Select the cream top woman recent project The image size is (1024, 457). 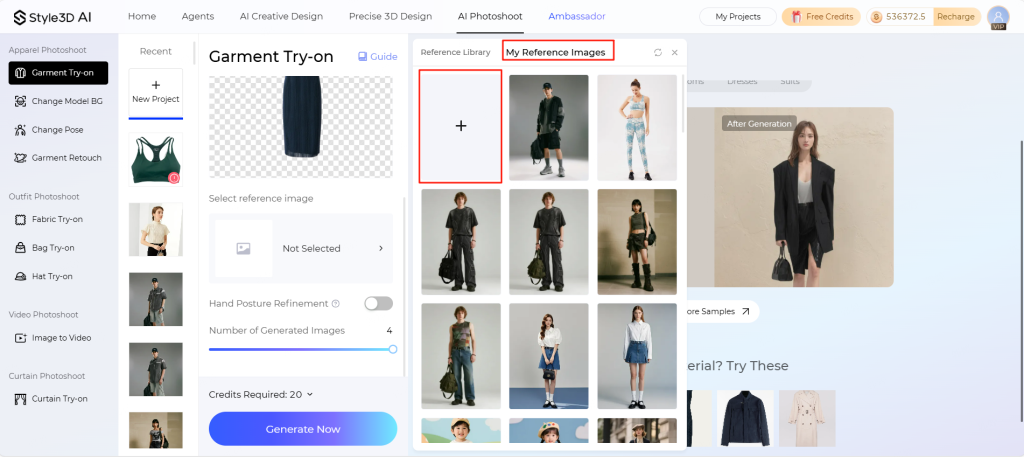pos(155,230)
